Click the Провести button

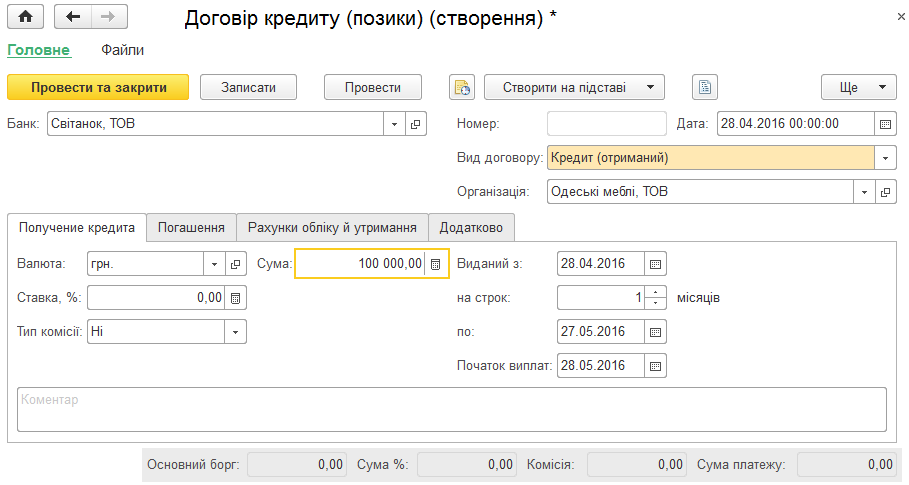373,87
